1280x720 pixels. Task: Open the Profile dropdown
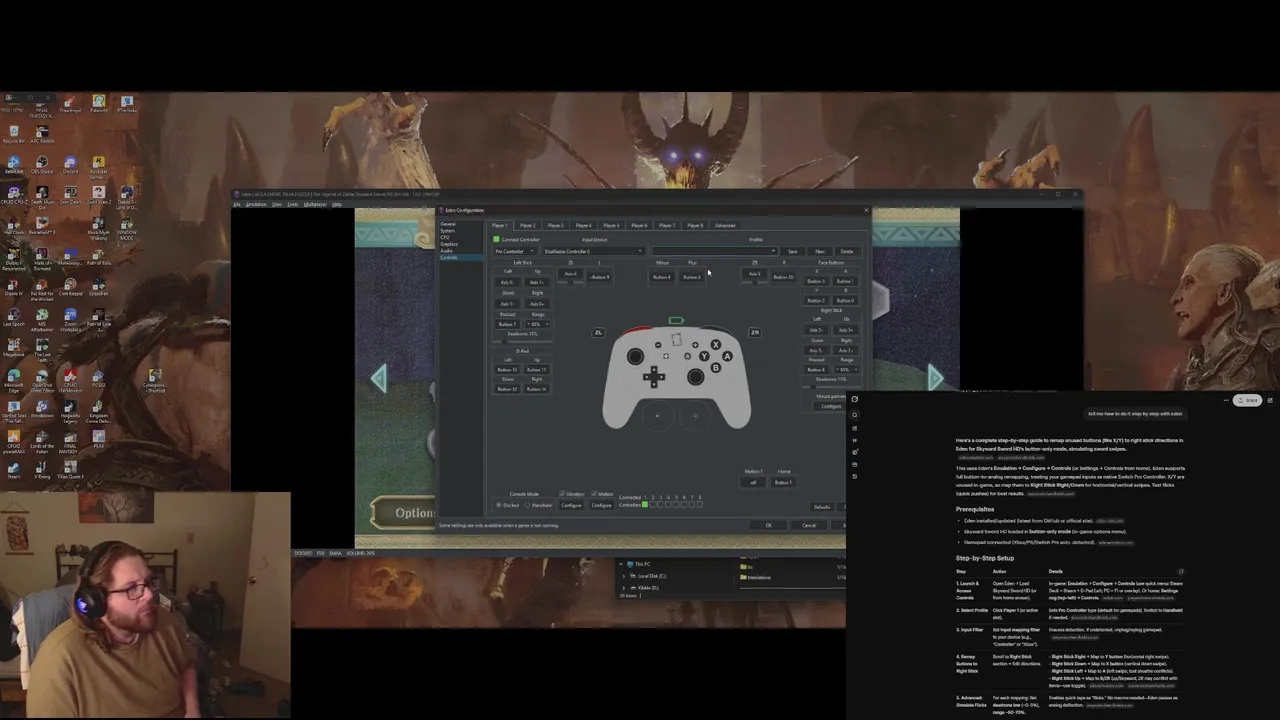pos(714,251)
